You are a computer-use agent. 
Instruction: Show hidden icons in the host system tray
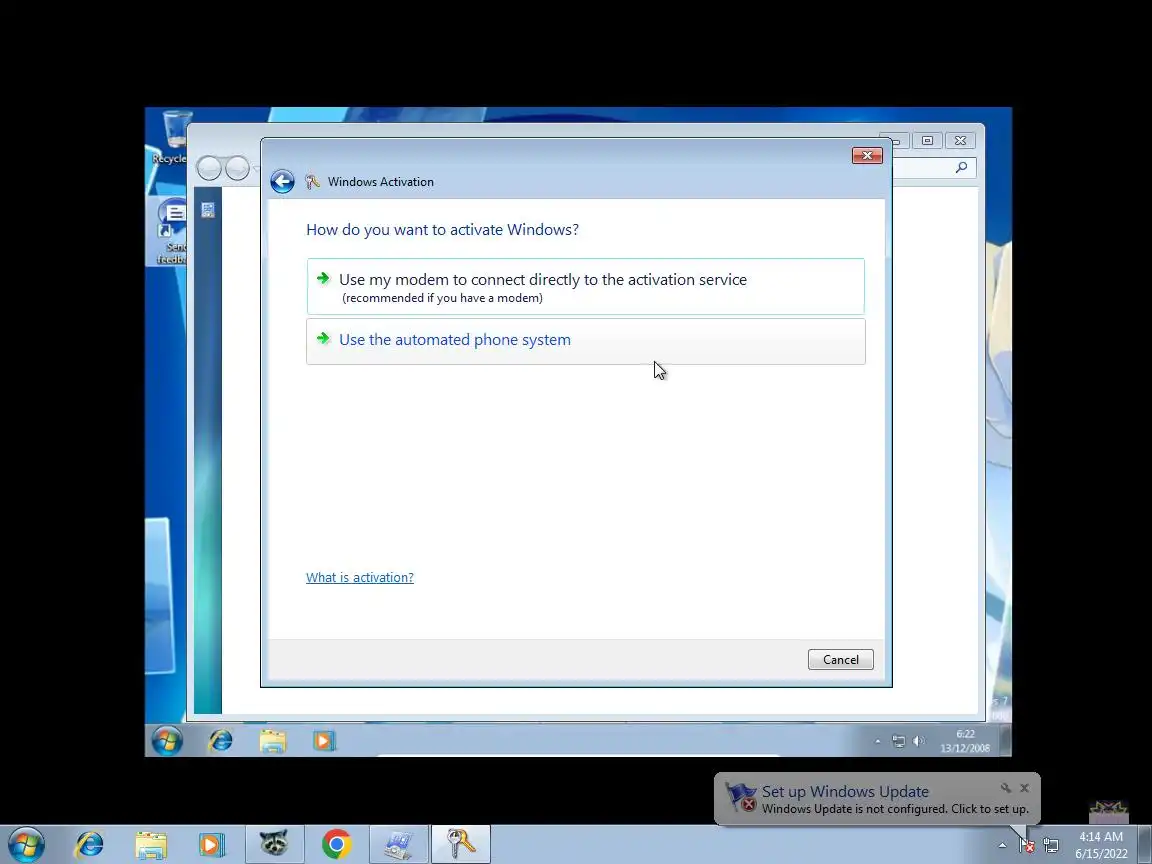coord(1002,846)
